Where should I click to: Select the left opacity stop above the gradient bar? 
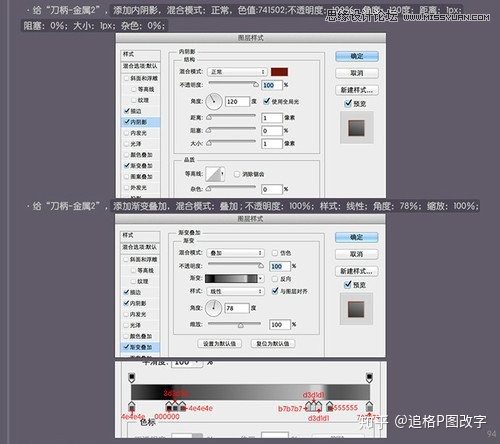coord(132,377)
